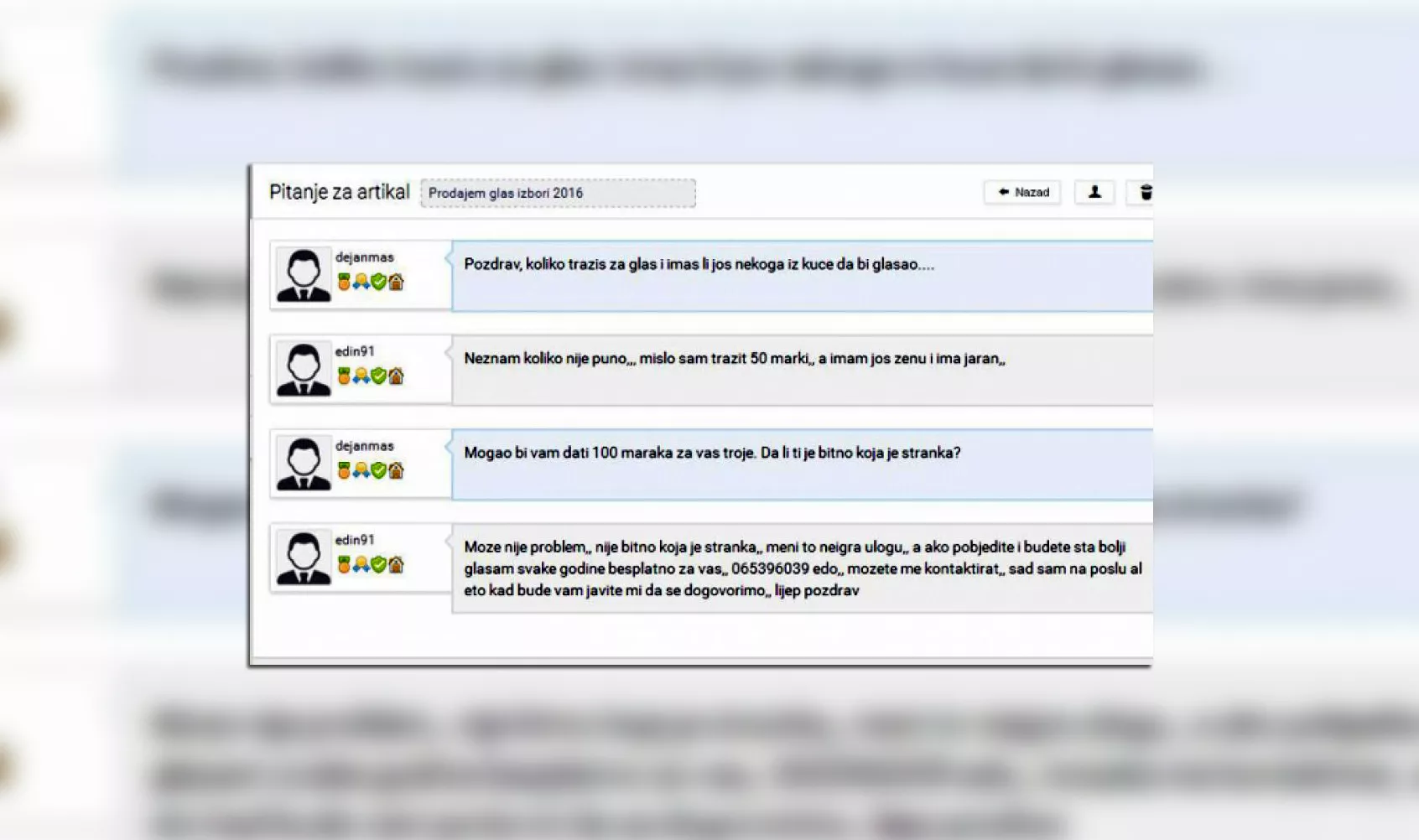Open dejanmas username on the first message
Viewport: 1419px width, 840px height.
click(364, 257)
